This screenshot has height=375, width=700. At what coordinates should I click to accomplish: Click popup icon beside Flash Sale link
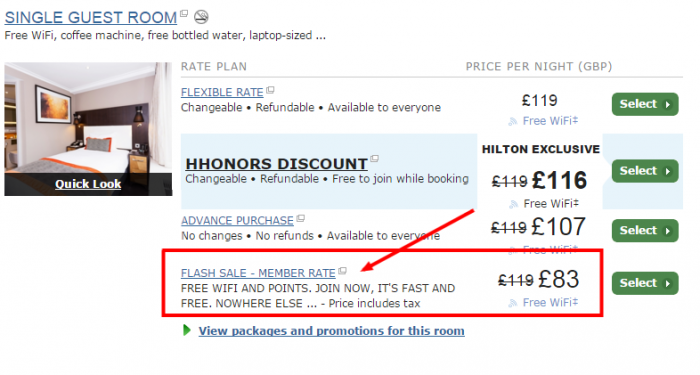342,271
